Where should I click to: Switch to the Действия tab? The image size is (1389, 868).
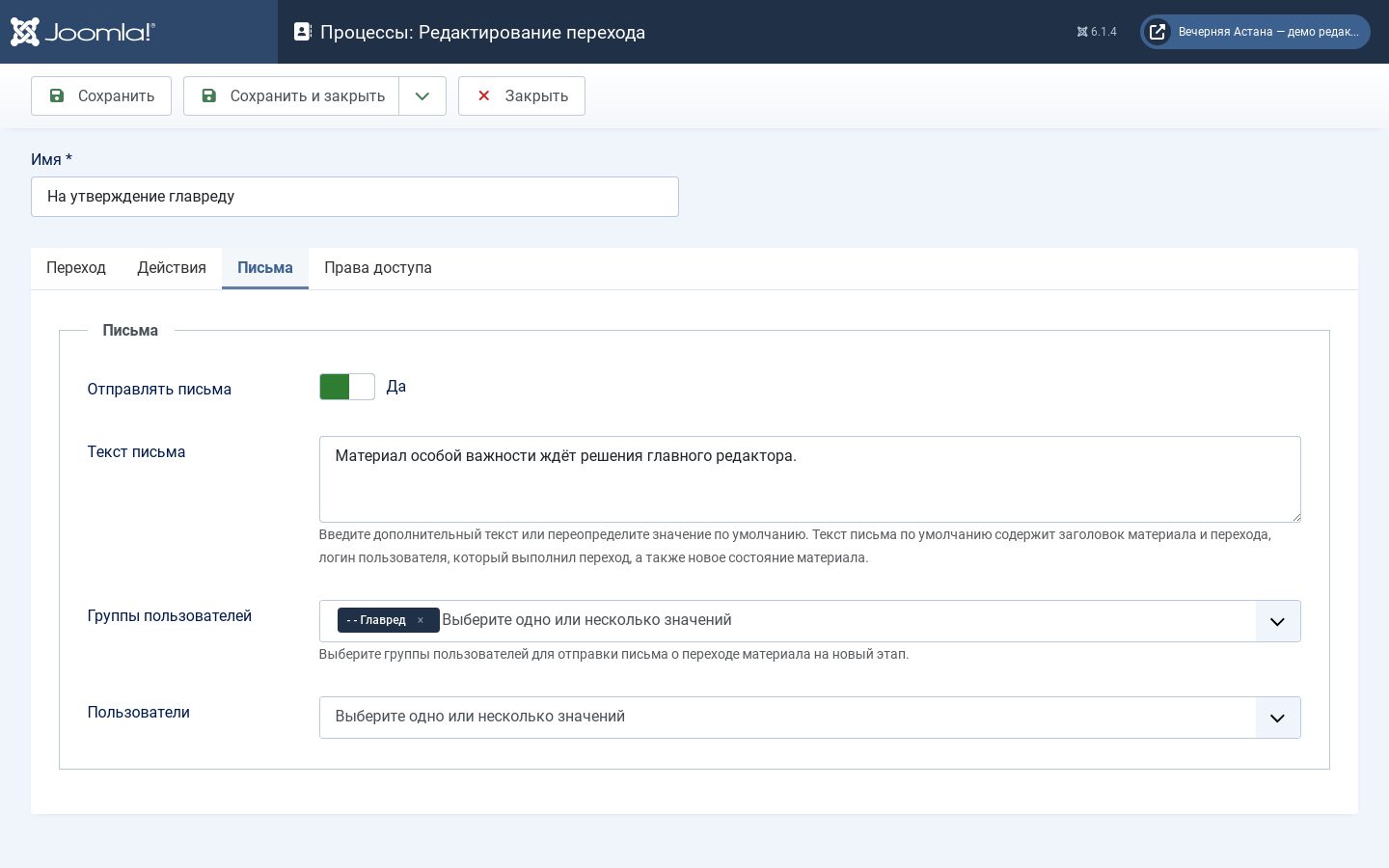tap(172, 268)
